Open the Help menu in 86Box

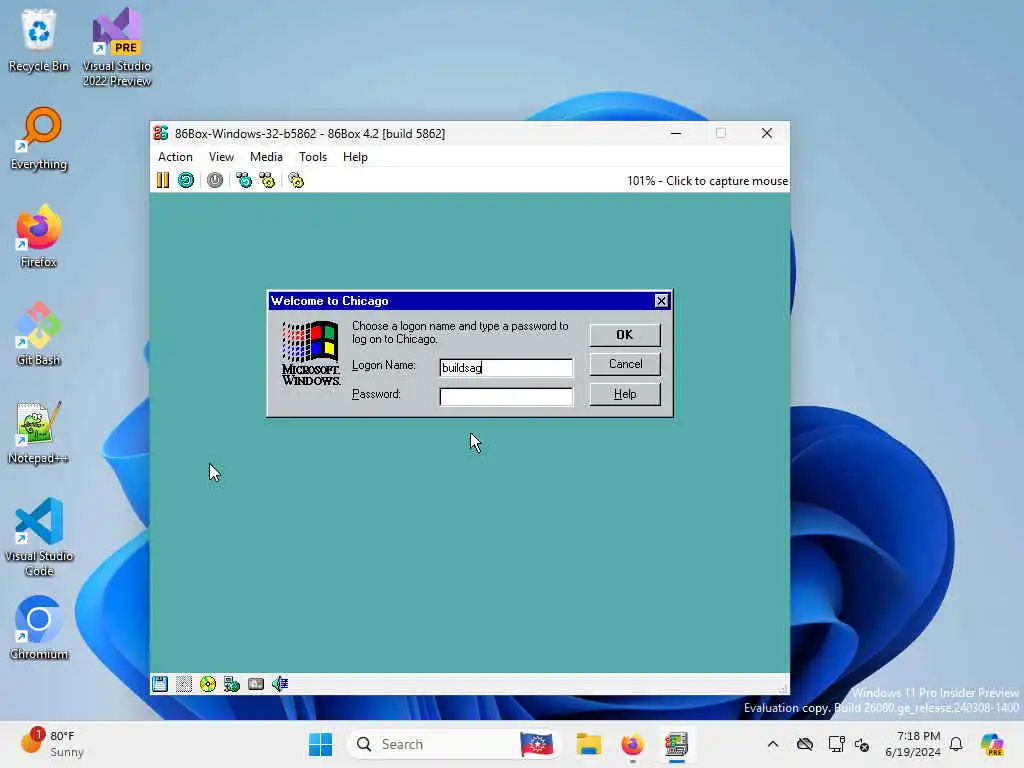[355, 157]
